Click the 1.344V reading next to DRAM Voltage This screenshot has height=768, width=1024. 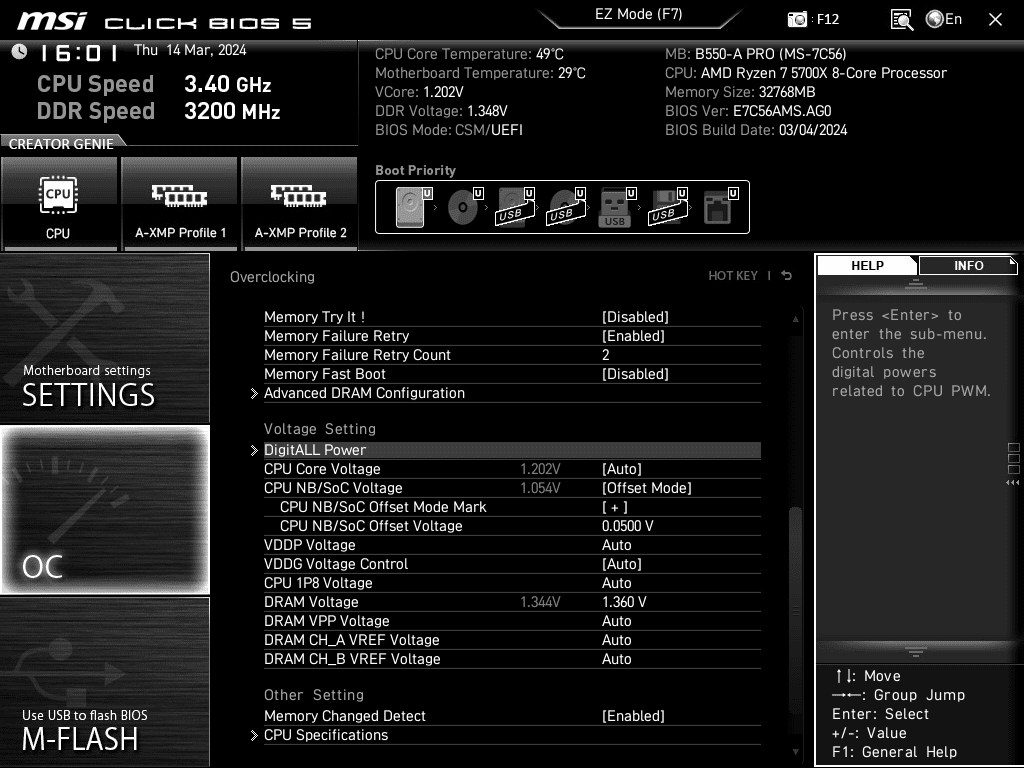point(540,601)
